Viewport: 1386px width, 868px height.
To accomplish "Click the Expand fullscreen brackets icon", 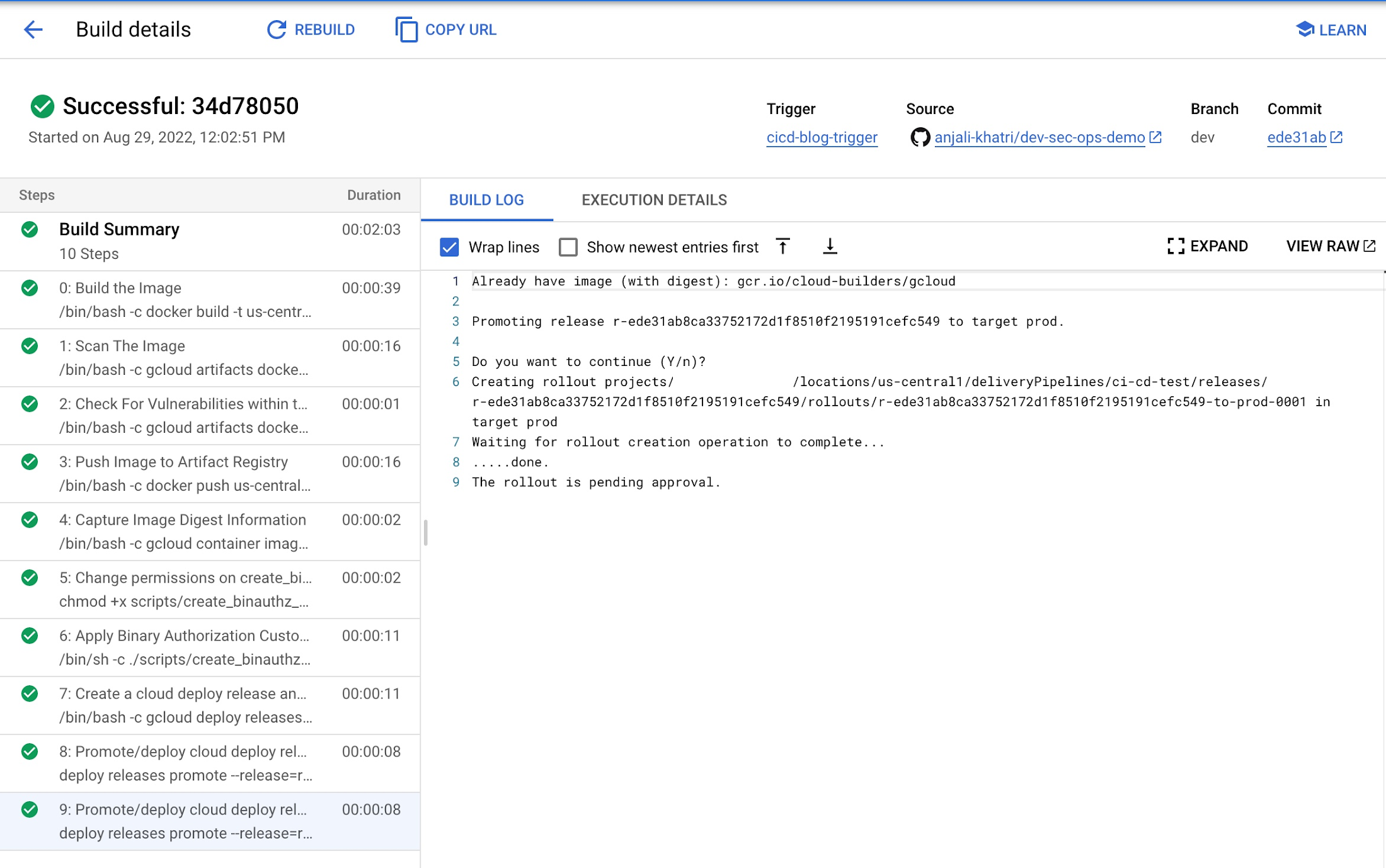I will (1176, 246).
